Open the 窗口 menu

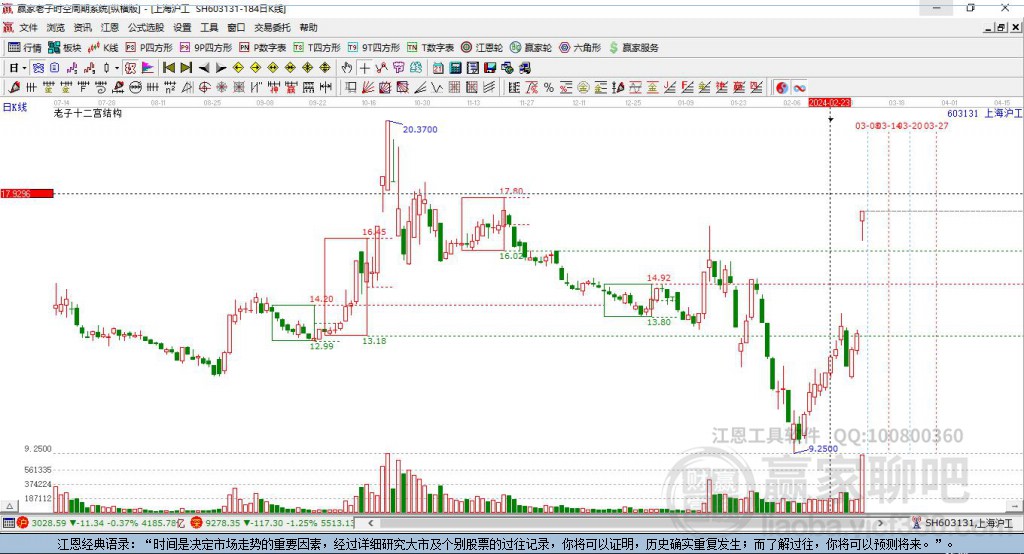point(236,27)
